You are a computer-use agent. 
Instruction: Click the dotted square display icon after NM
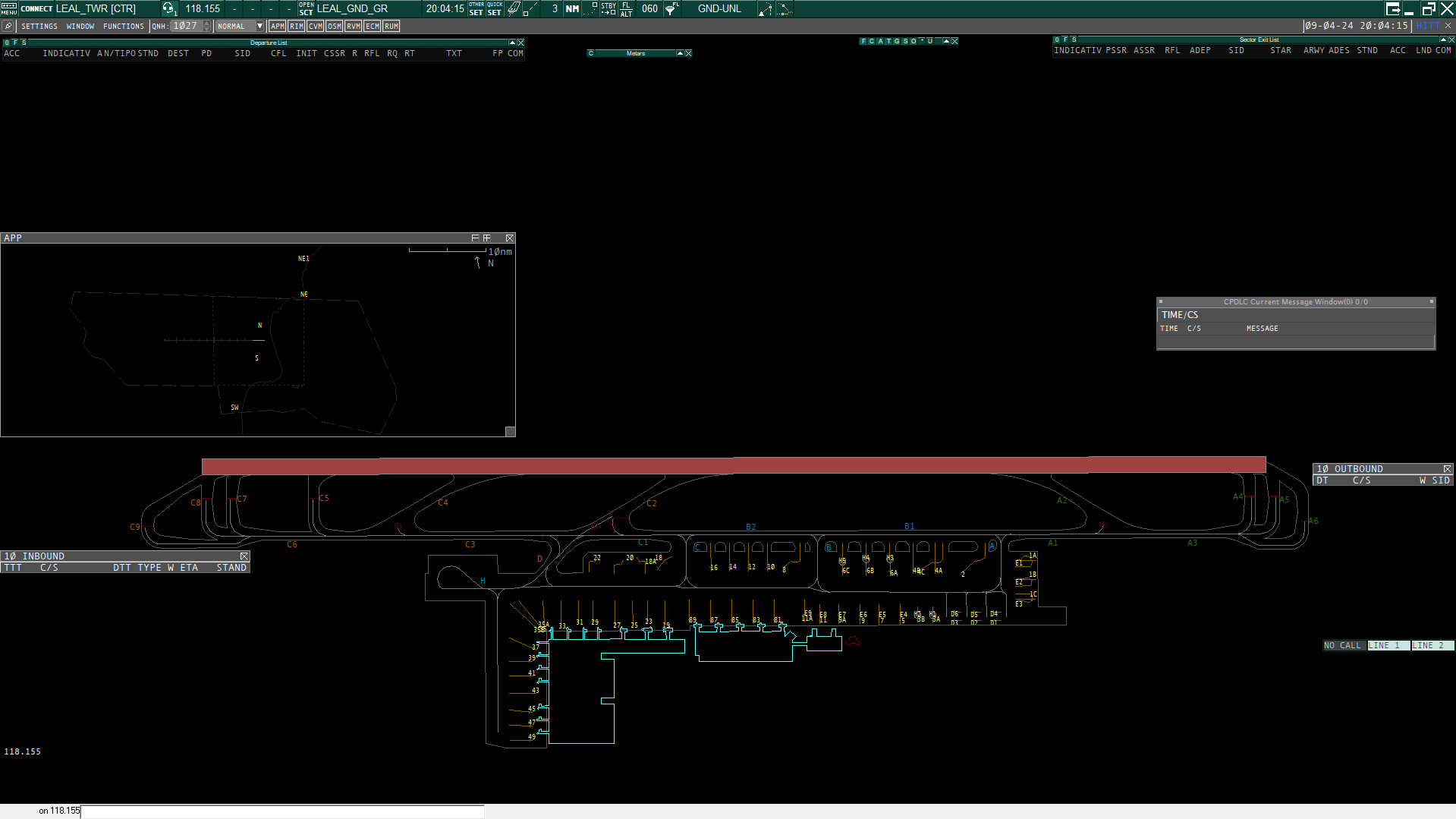[591, 8]
